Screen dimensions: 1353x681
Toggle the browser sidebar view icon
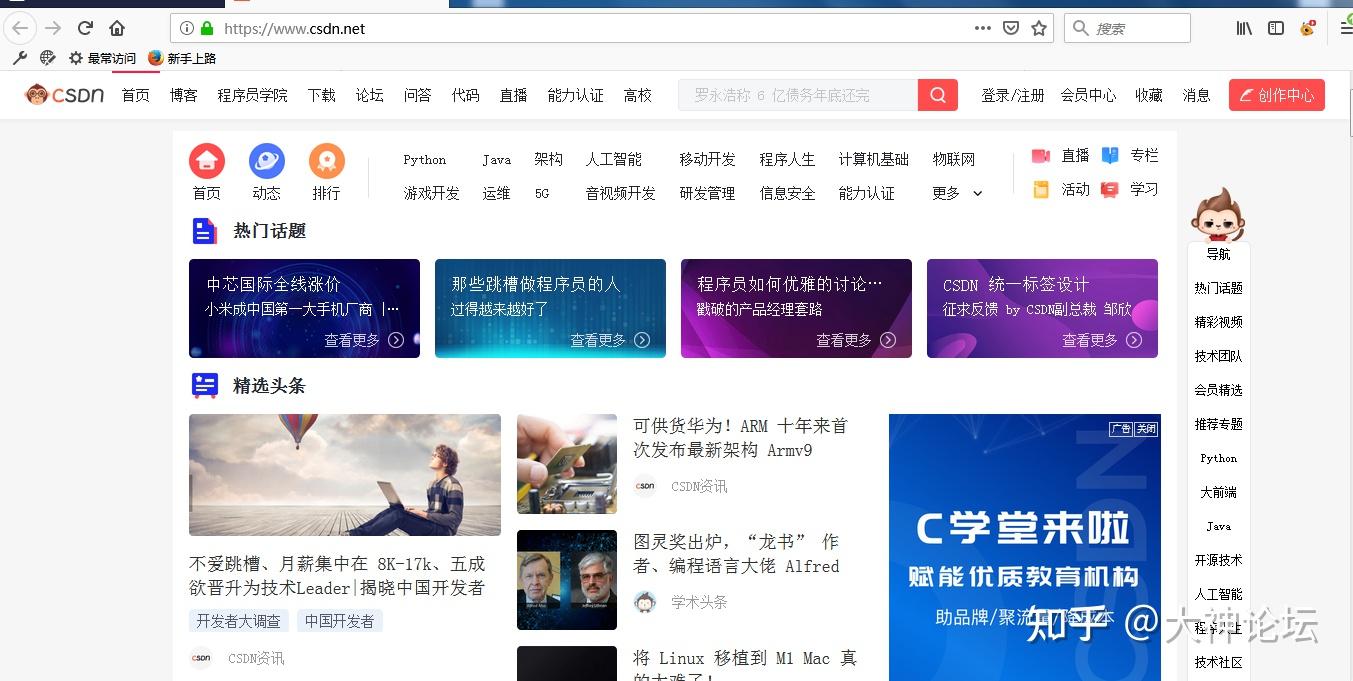tap(1276, 28)
